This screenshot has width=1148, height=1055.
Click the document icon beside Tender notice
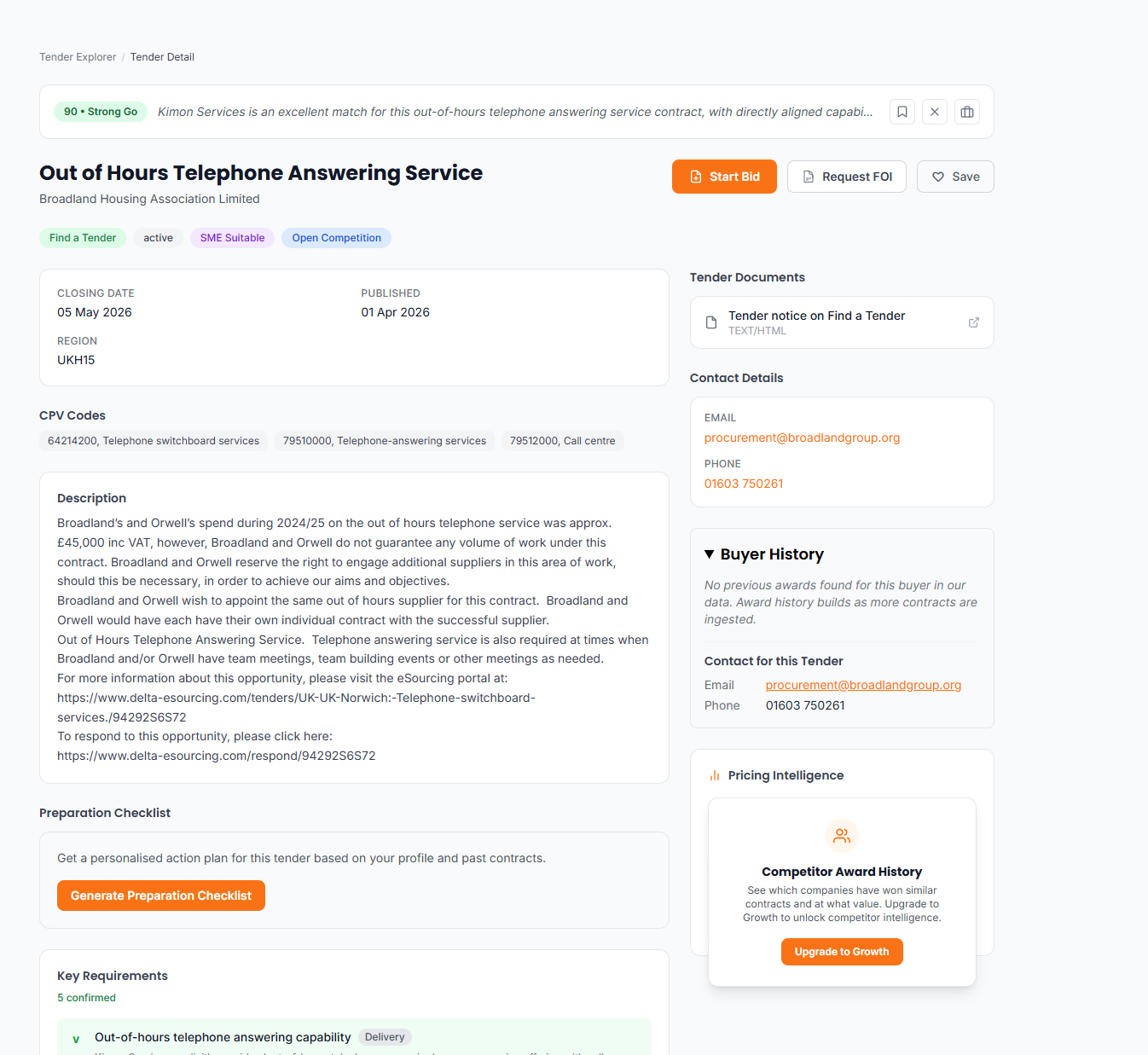(711, 322)
